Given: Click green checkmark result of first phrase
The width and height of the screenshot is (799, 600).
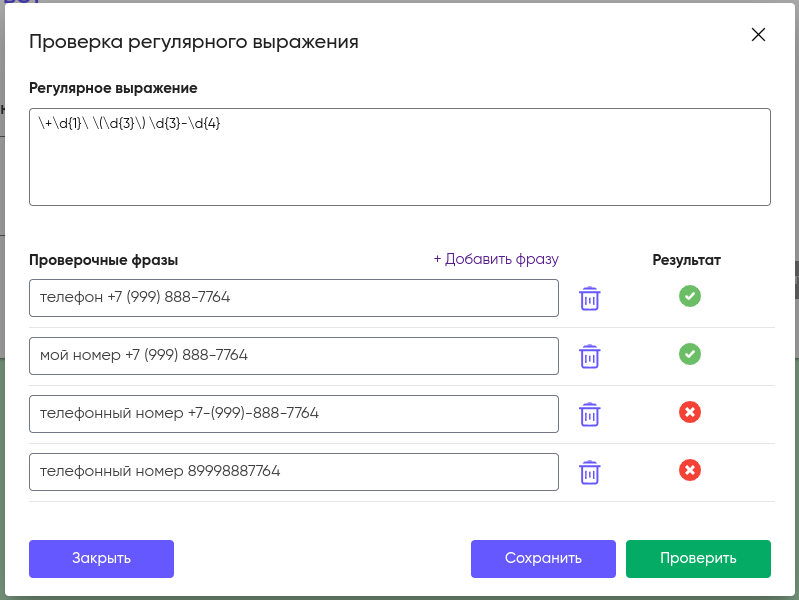Looking at the screenshot, I should (x=690, y=296).
